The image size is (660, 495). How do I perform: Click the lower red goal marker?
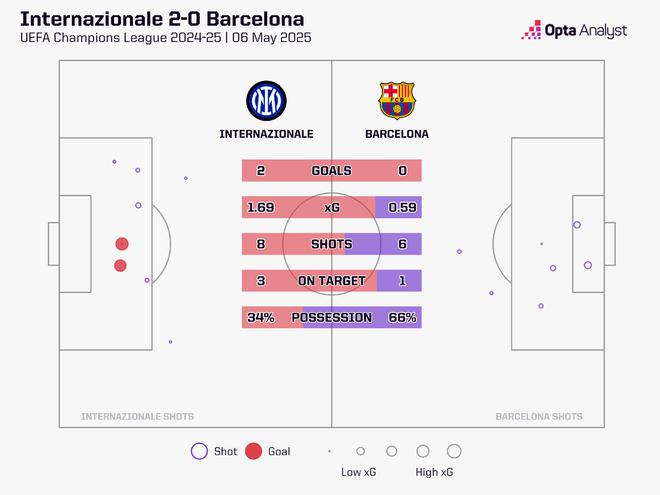click(x=120, y=265)
